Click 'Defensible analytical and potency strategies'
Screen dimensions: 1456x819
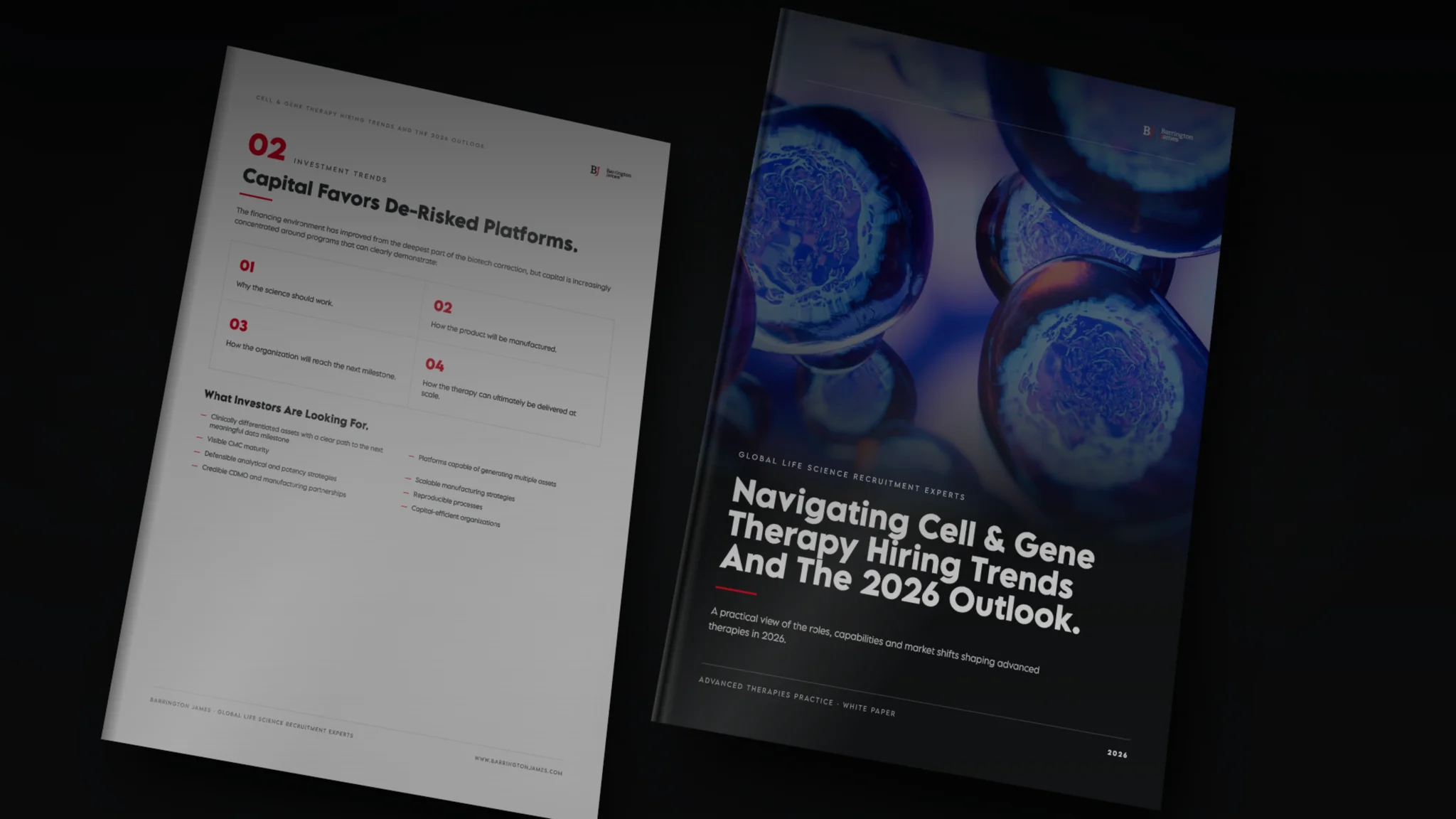tap(270, 466)
